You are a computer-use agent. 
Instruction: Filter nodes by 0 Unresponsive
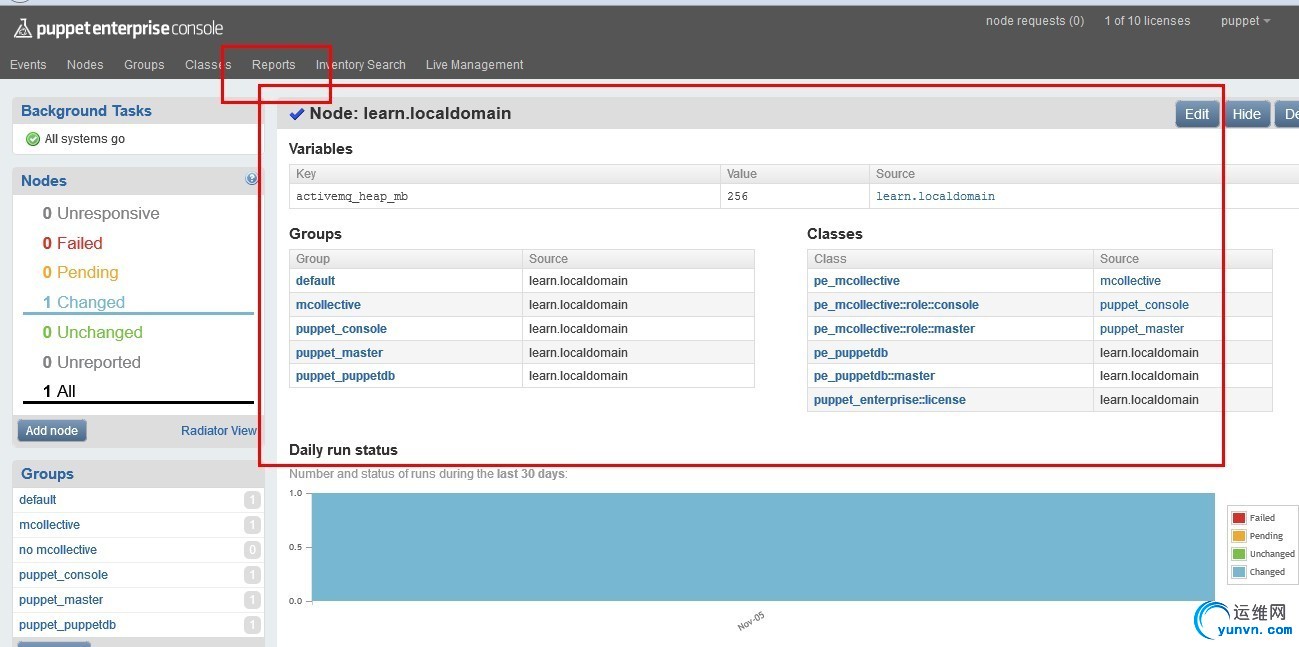[101, 213]
